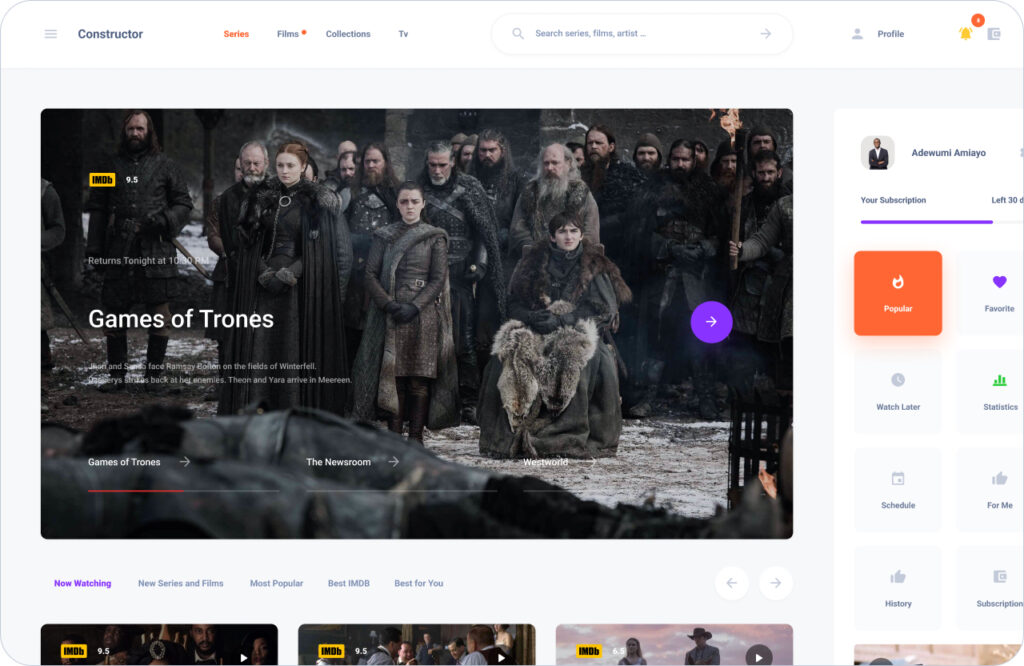This screenshot has width=1024, height=666.
Task: Click the notification bell icon
Action: tap(965, 34)
